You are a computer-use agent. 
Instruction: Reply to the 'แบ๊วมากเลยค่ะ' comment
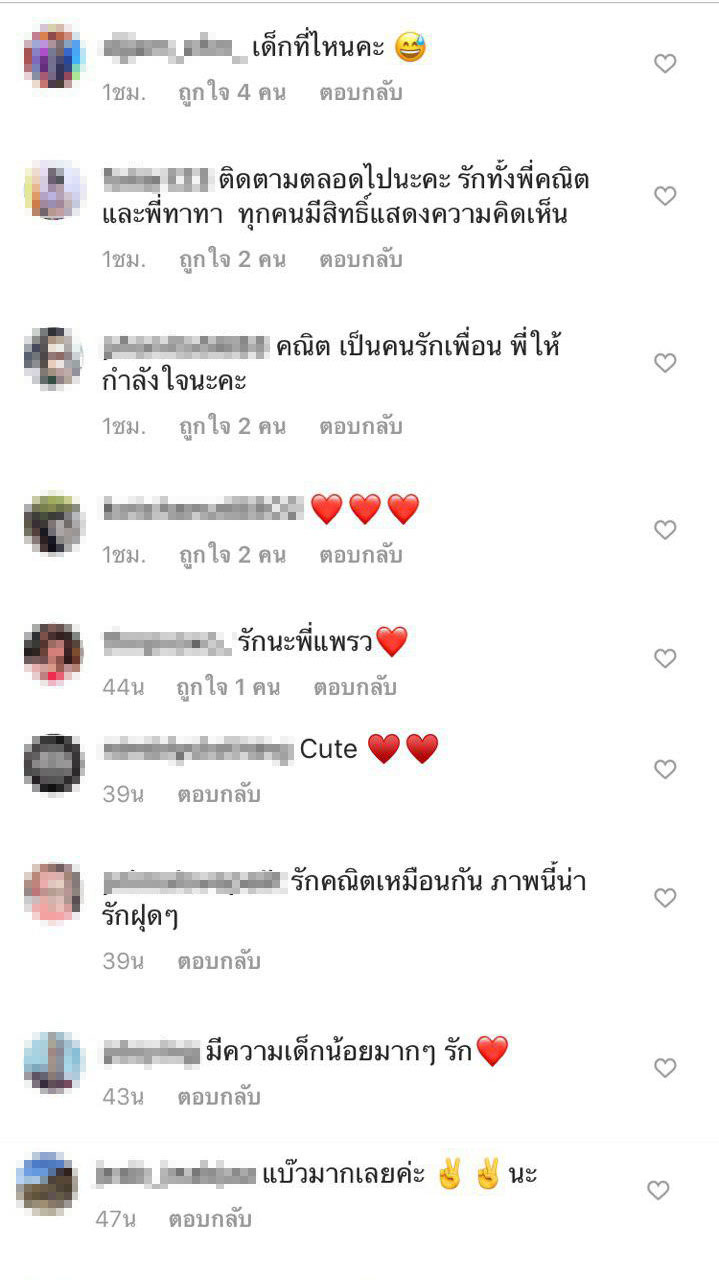pyautogui.click(x=210, y=1220)
